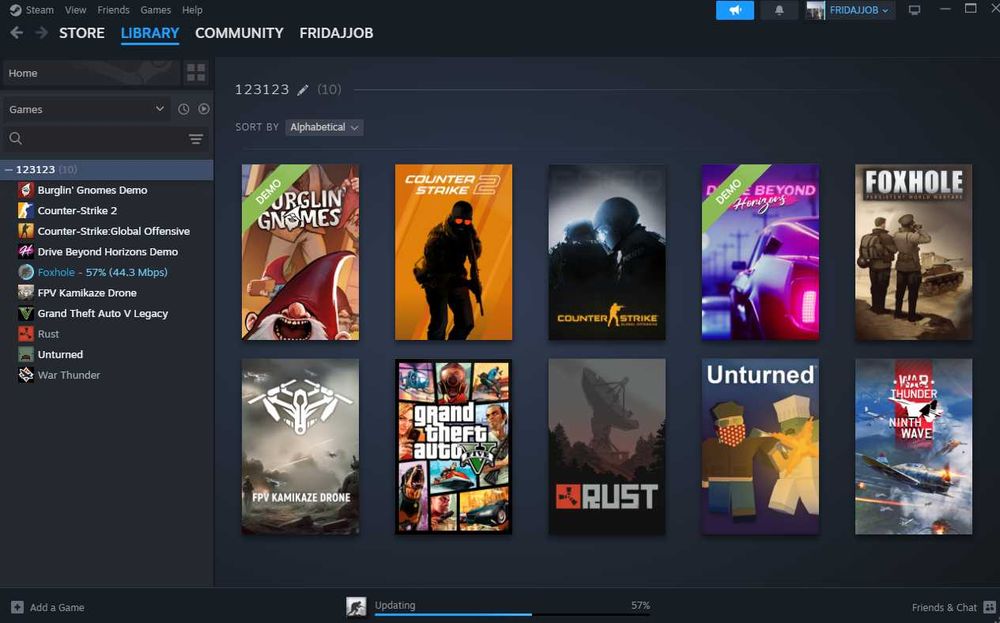The width and height of the screenshot is (1000, 623).
Task: Open the Steam menu
Action: [x=40, y=10]
